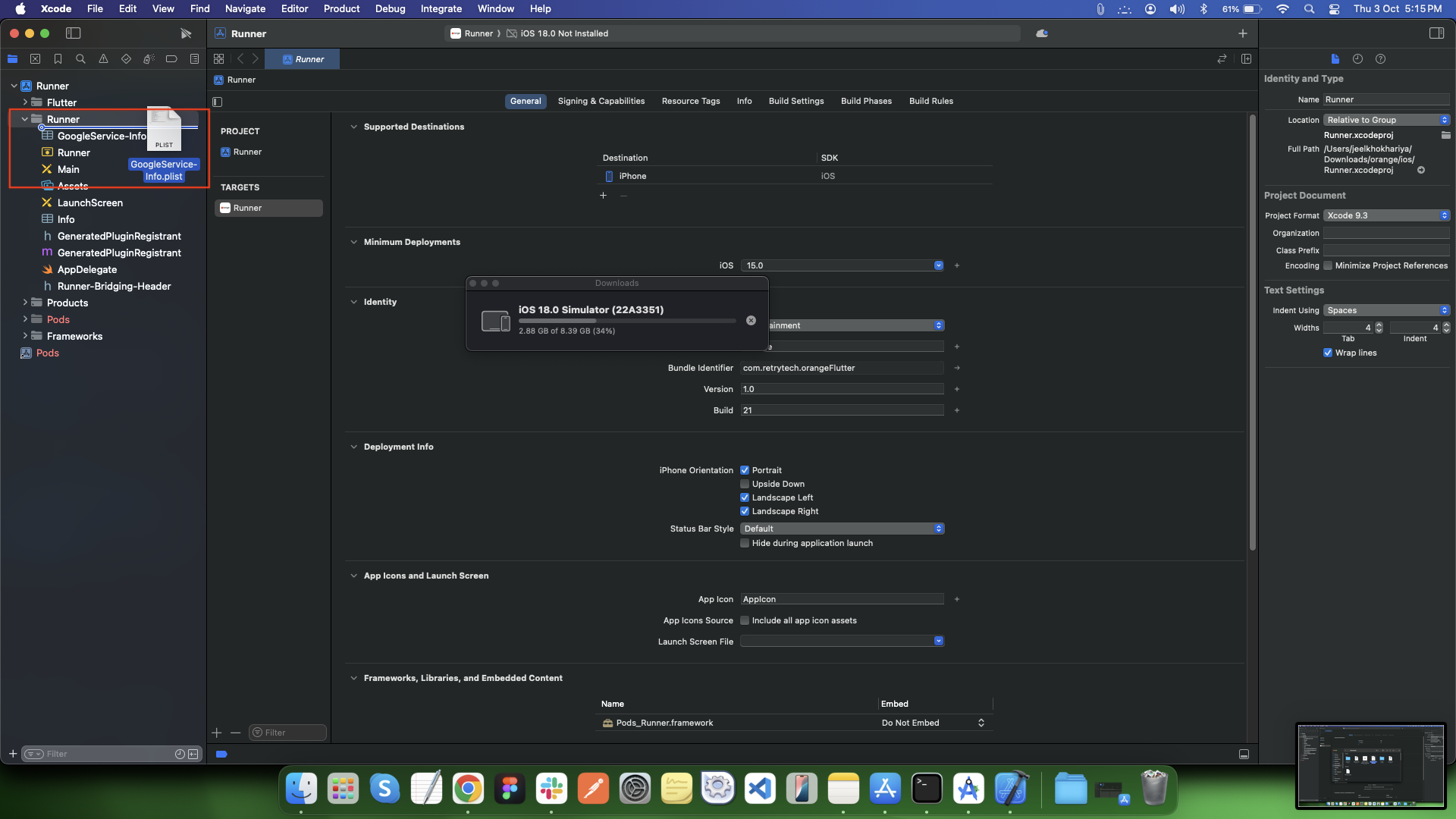Switch to Build Phases tab
Image resolution: width=1456 pixels, height=819 pixels.
click(x=866, y=101)
